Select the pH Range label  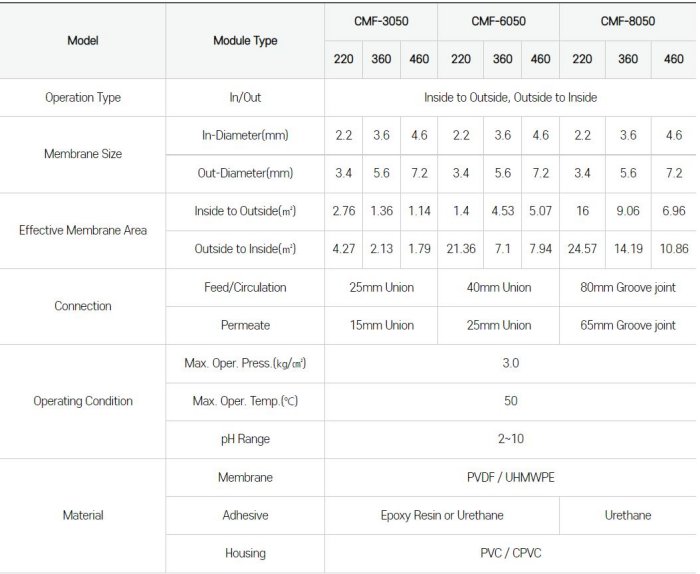pos(245,439)
